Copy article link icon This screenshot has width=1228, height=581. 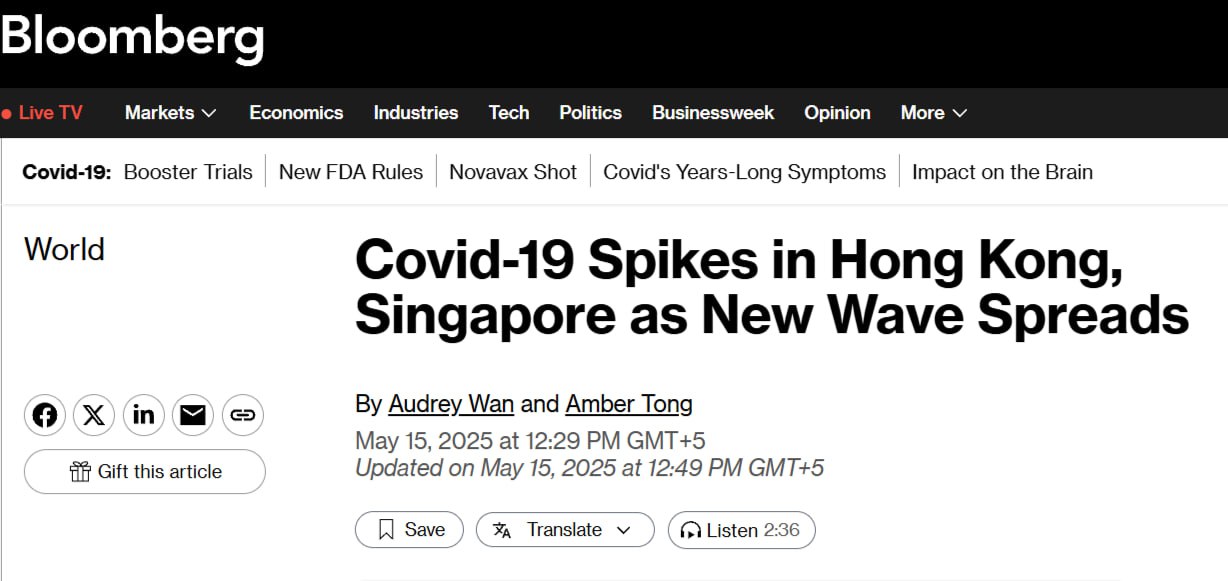[242, 415]
